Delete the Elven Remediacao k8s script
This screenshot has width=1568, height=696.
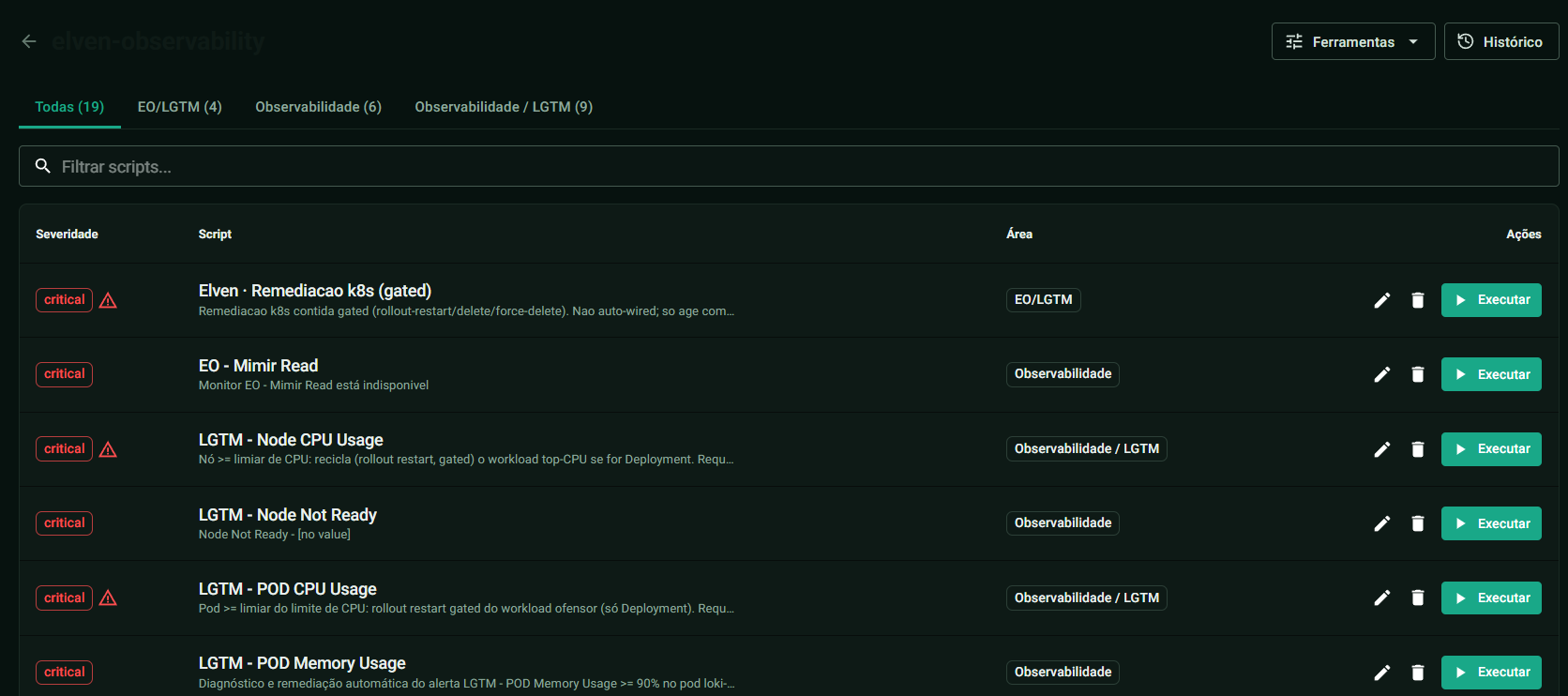[x=1417, y=300]
